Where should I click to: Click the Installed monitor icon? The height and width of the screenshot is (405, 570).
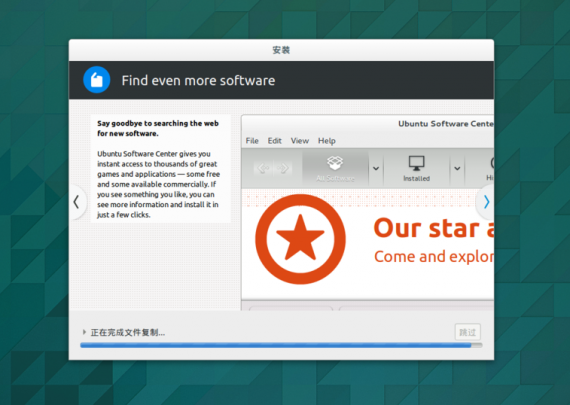(x=416, y=163)
